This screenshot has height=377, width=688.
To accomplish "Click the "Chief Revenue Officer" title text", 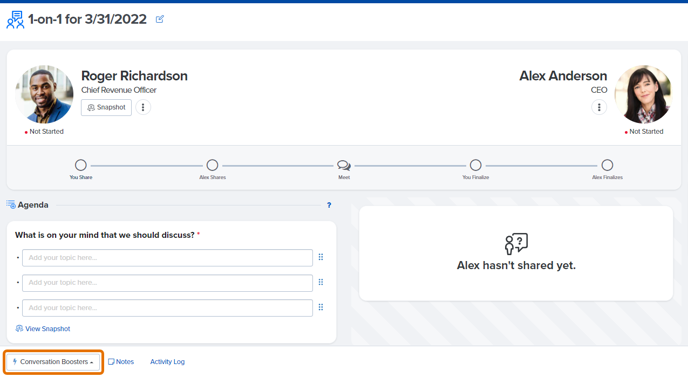I will pyautogui.click(x=118, y=90).
